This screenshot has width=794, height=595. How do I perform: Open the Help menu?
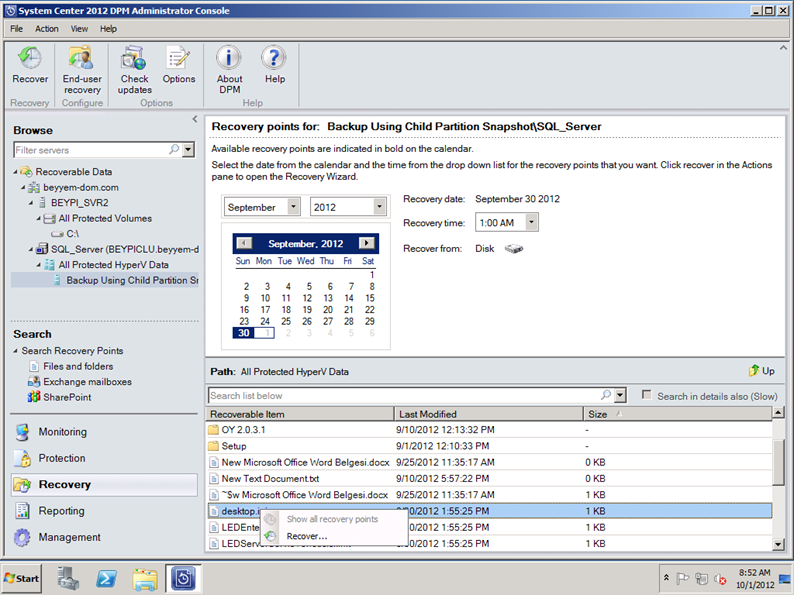pyautogui.click(x=108, y=29)
